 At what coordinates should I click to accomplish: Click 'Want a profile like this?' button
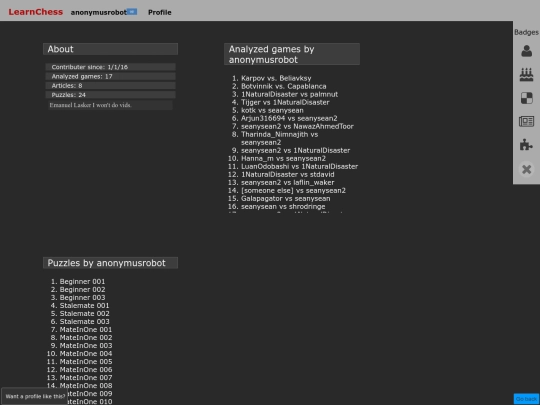tap(35, 396)
